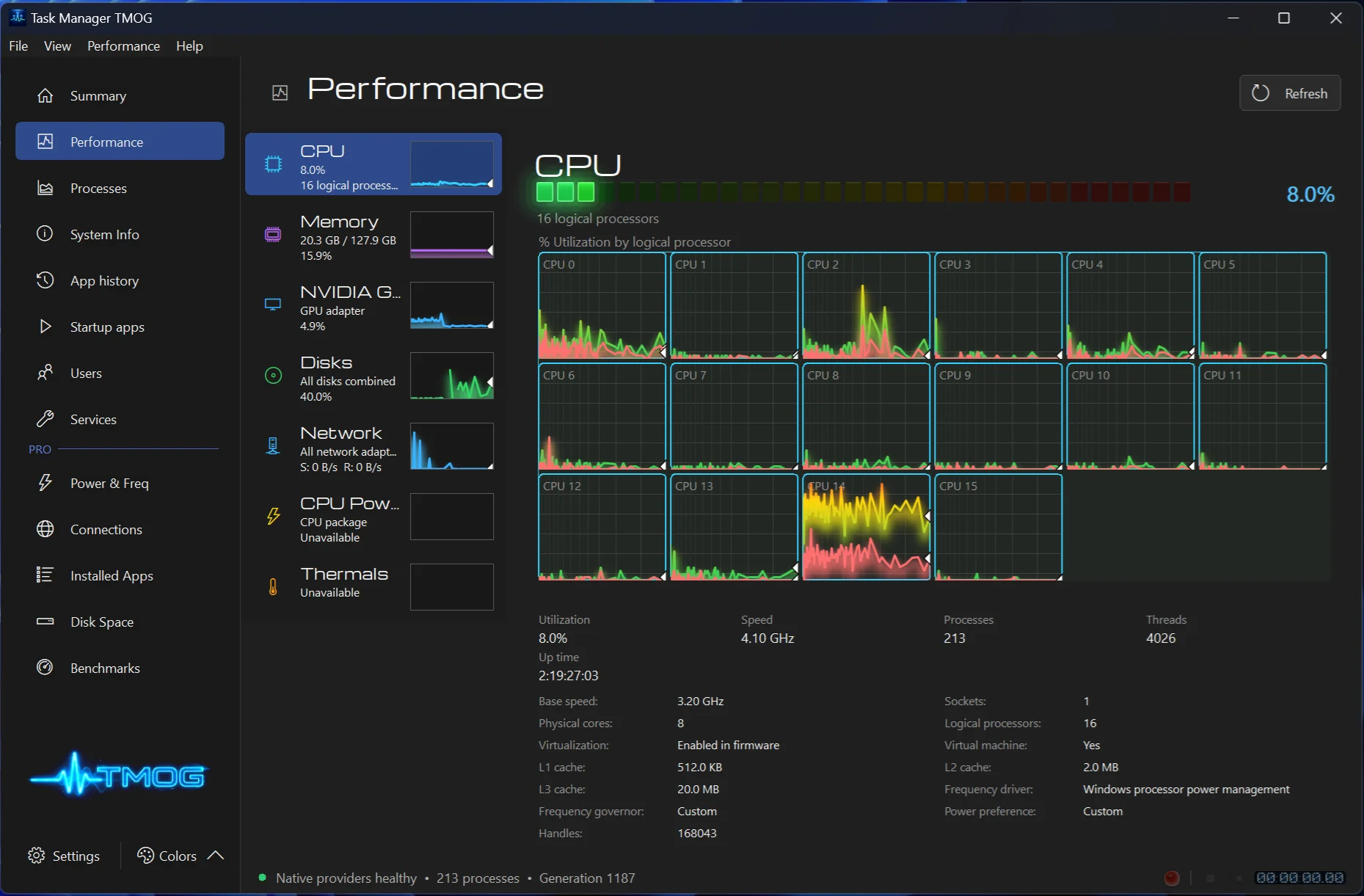Open the Help menu

[189, 45]
